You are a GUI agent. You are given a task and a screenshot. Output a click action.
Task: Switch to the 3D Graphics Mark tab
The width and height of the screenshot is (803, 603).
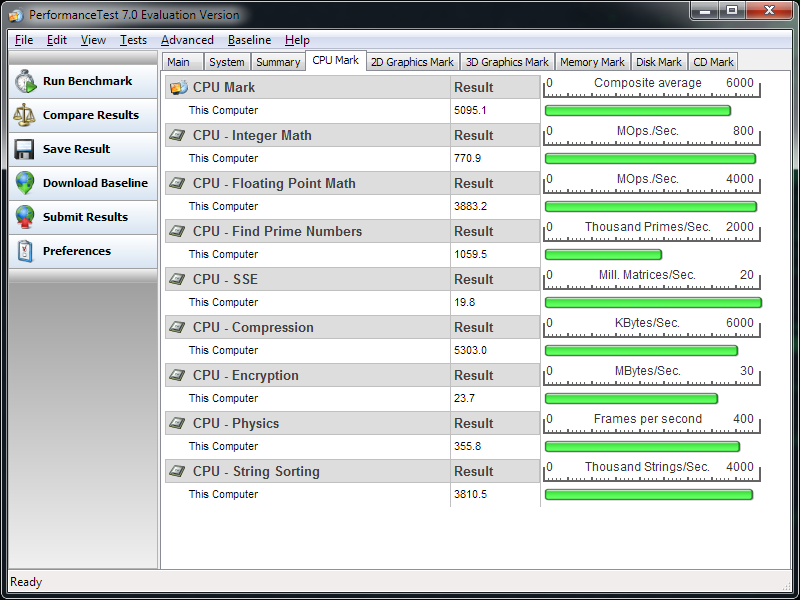[x=507, y=62]
